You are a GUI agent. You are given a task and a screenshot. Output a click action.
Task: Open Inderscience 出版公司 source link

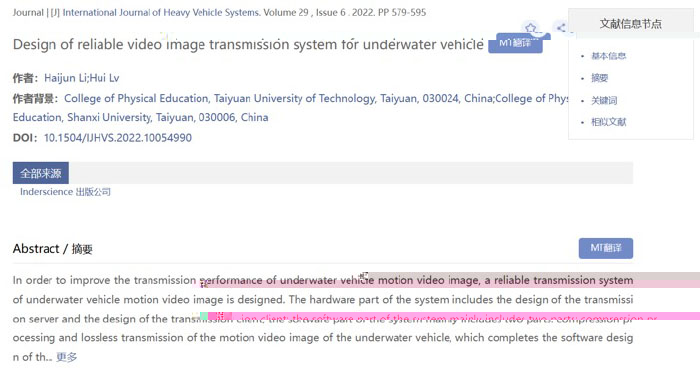pyautogui.click(x=65, y=192)
